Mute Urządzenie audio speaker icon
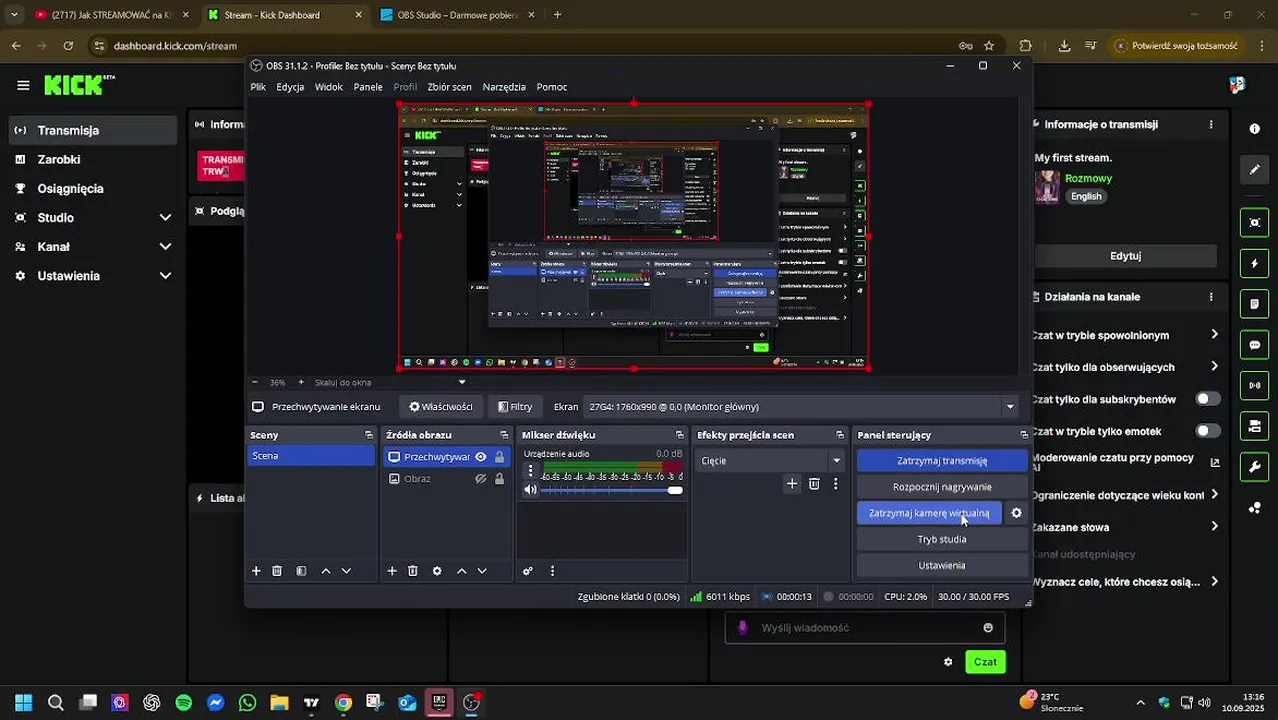Image resolution: width=1278 pixels, height=720 pixels. (531, 490)
